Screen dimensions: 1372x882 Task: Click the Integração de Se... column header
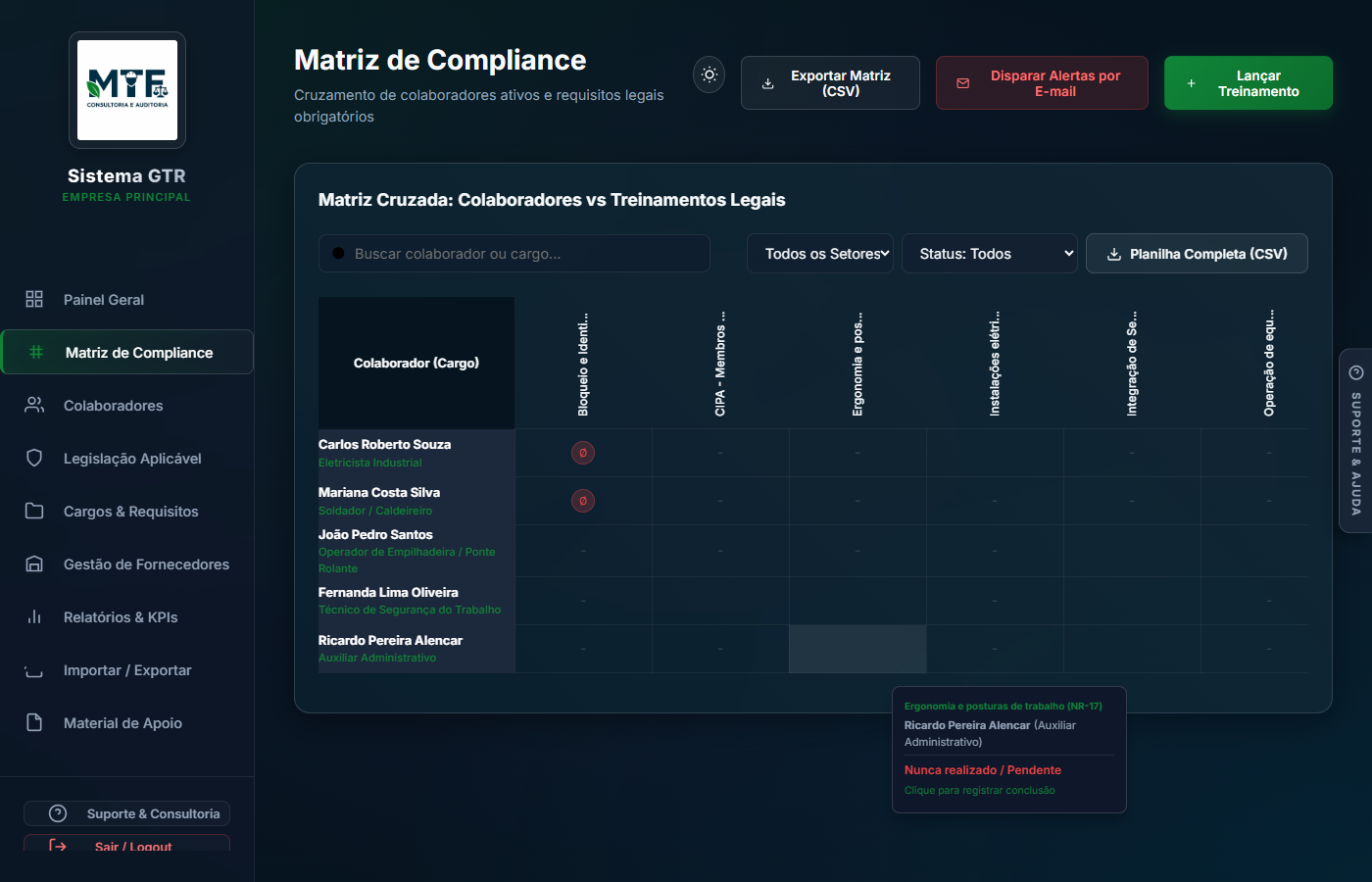coord(1132,364)
